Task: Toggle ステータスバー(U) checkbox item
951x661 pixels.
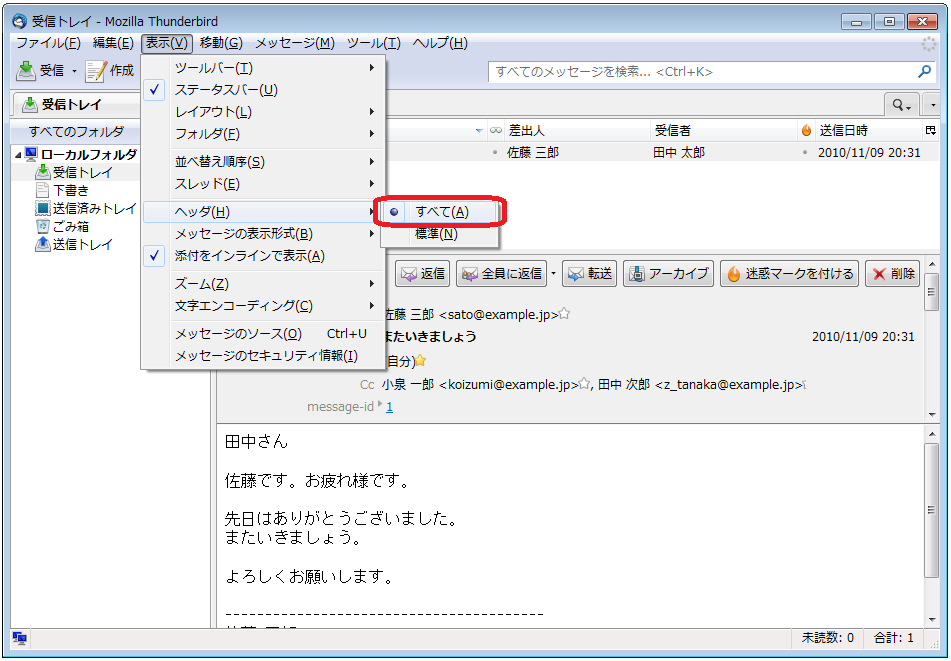Action: pyautogui.click(x=264, y=90)
